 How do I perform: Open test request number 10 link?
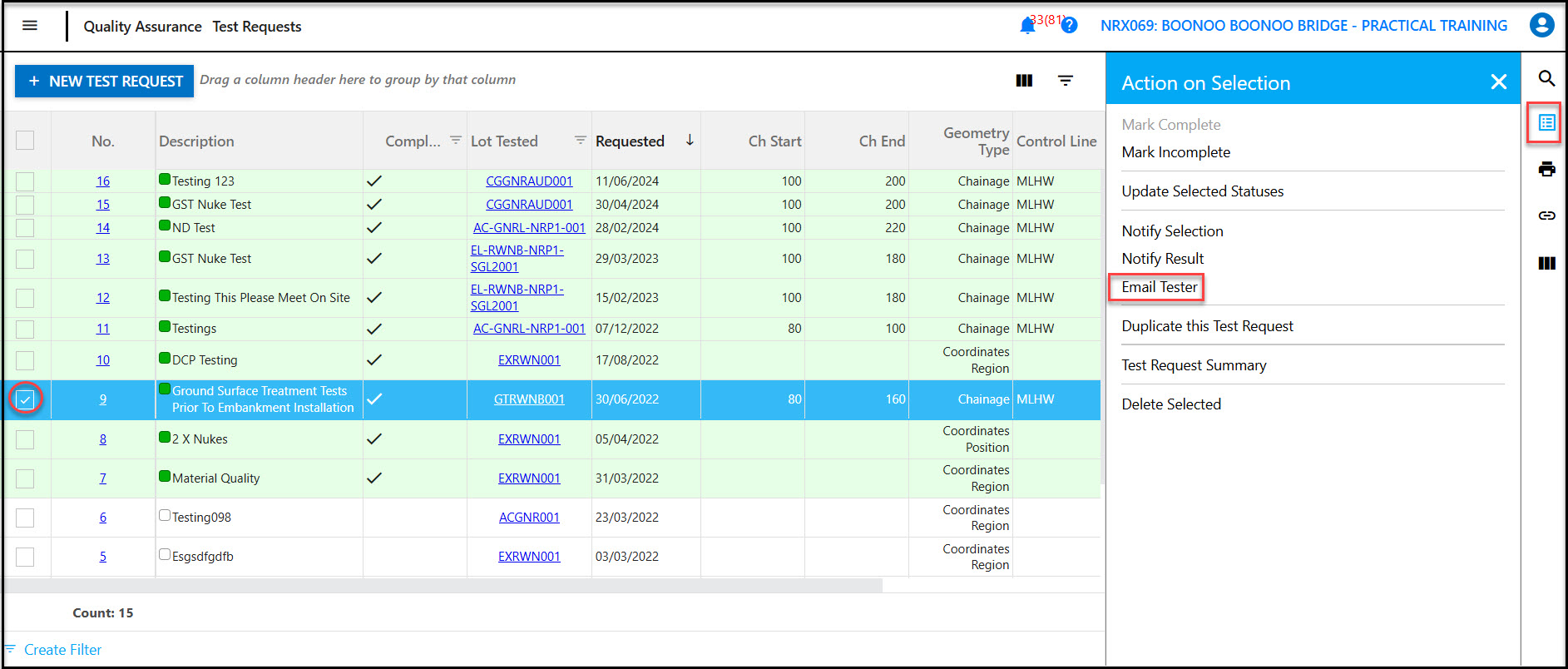pos(103,359)
